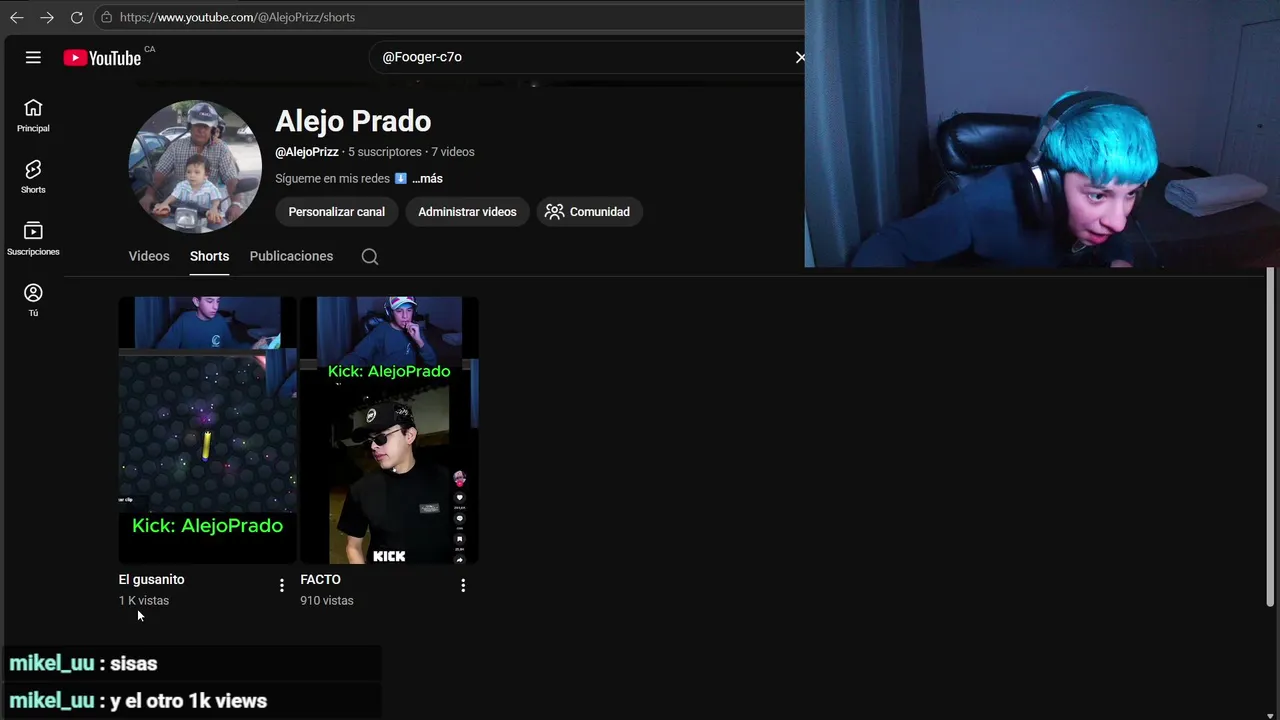This screenshot has height=720, width=1280.
Task: Open the Comunidad button
Action: click(589, 212)
